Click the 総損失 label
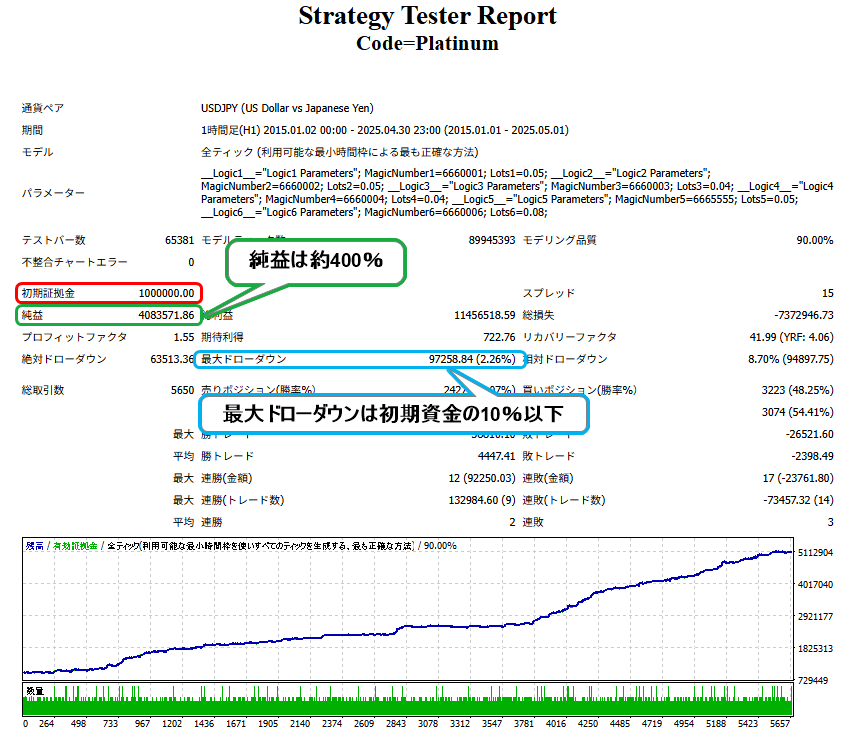The width and height of the screenshot is (849, 736). 538,315
